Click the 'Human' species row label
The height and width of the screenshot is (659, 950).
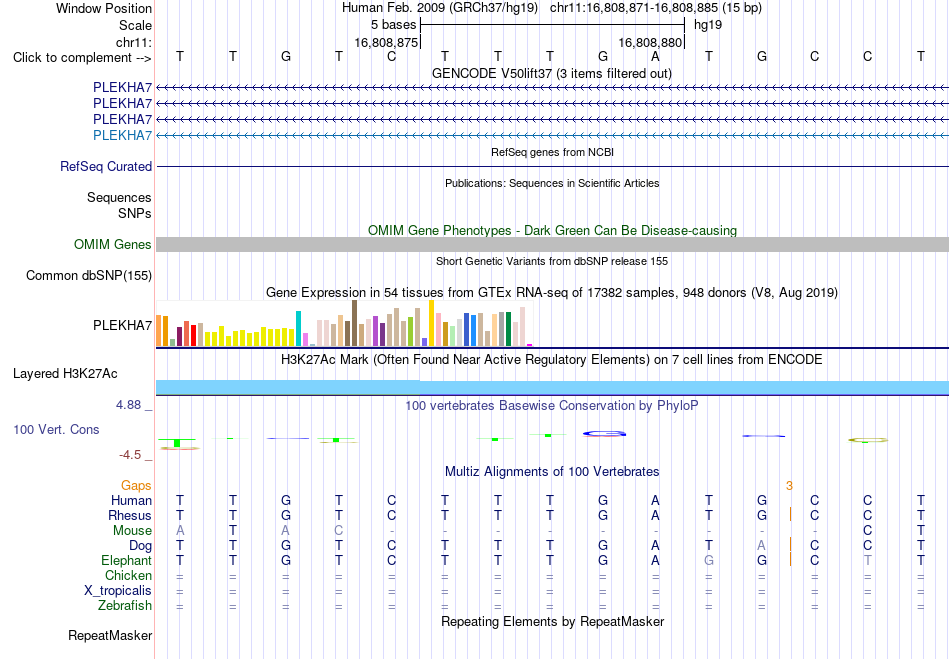coord(131,500)
